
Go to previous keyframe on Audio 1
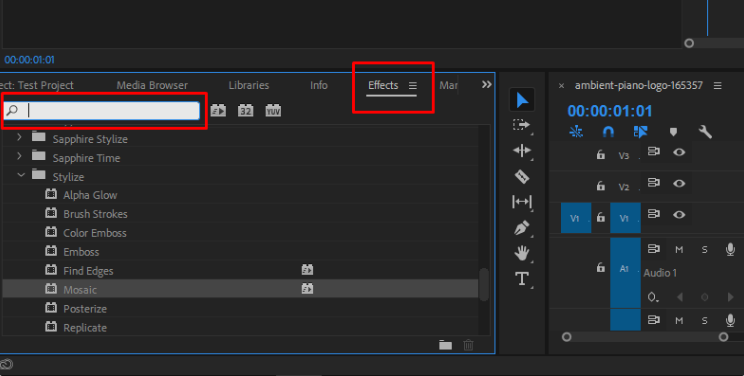pos(680,297)
